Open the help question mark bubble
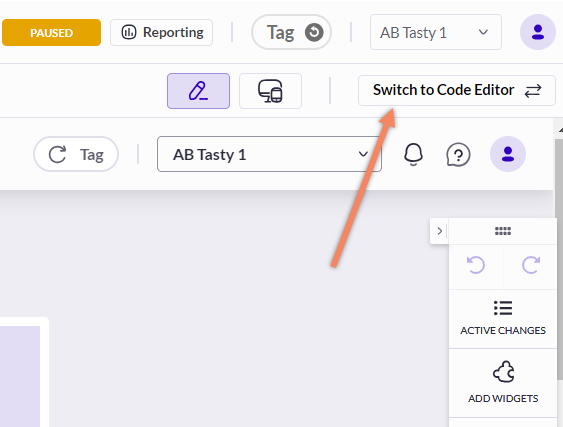The width and height of the screenshot is (563, 427). coord(458,155)
